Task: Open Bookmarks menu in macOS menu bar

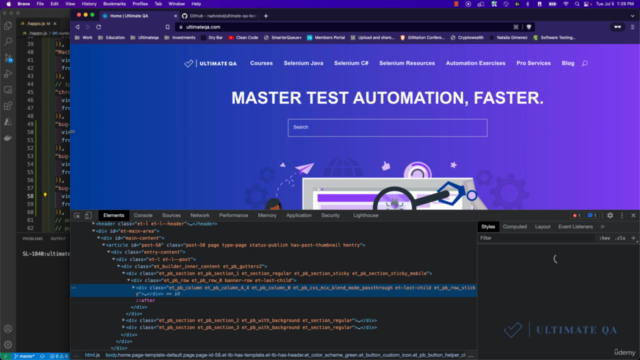Action: point(114,4)
